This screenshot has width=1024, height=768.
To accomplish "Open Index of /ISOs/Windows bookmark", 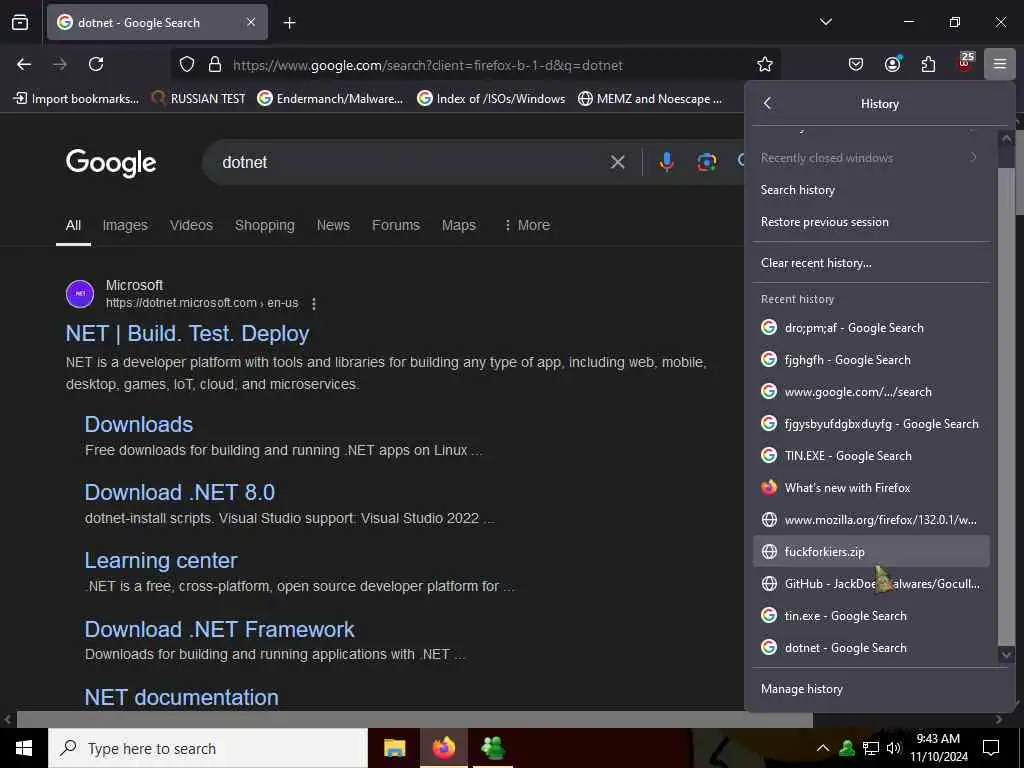I will (x=491, y=99).
